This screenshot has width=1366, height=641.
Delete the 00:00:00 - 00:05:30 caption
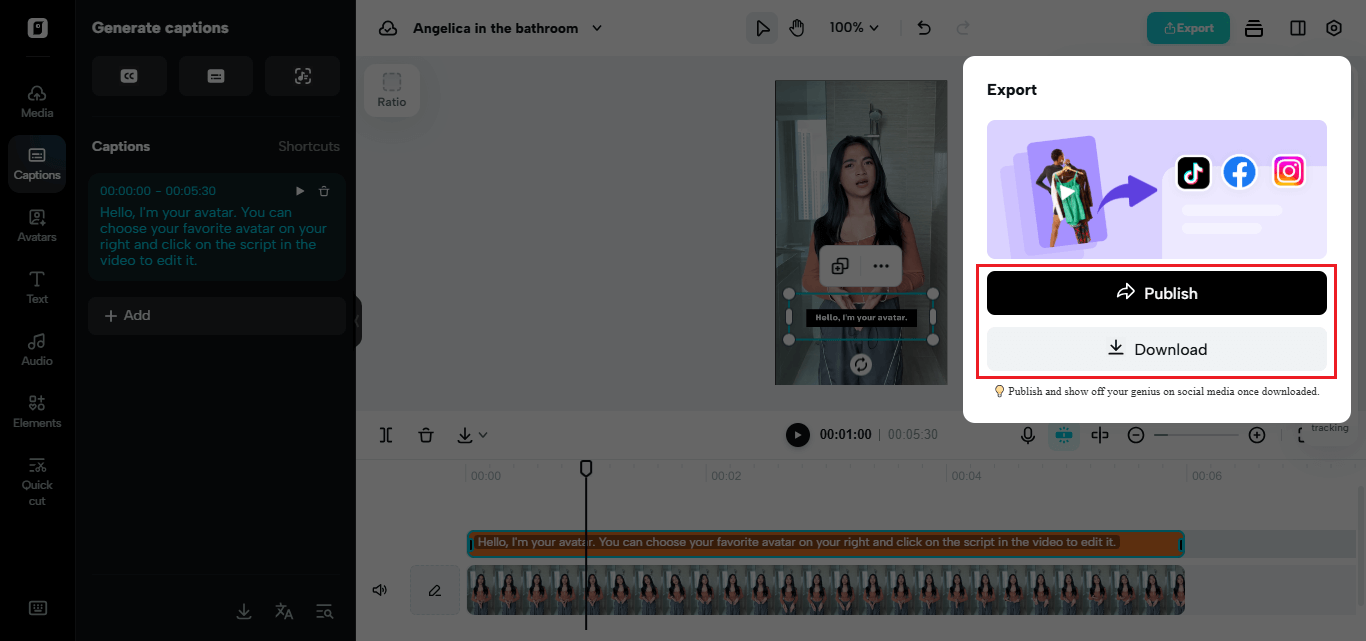pyautogui.click(x=324, y=191)
